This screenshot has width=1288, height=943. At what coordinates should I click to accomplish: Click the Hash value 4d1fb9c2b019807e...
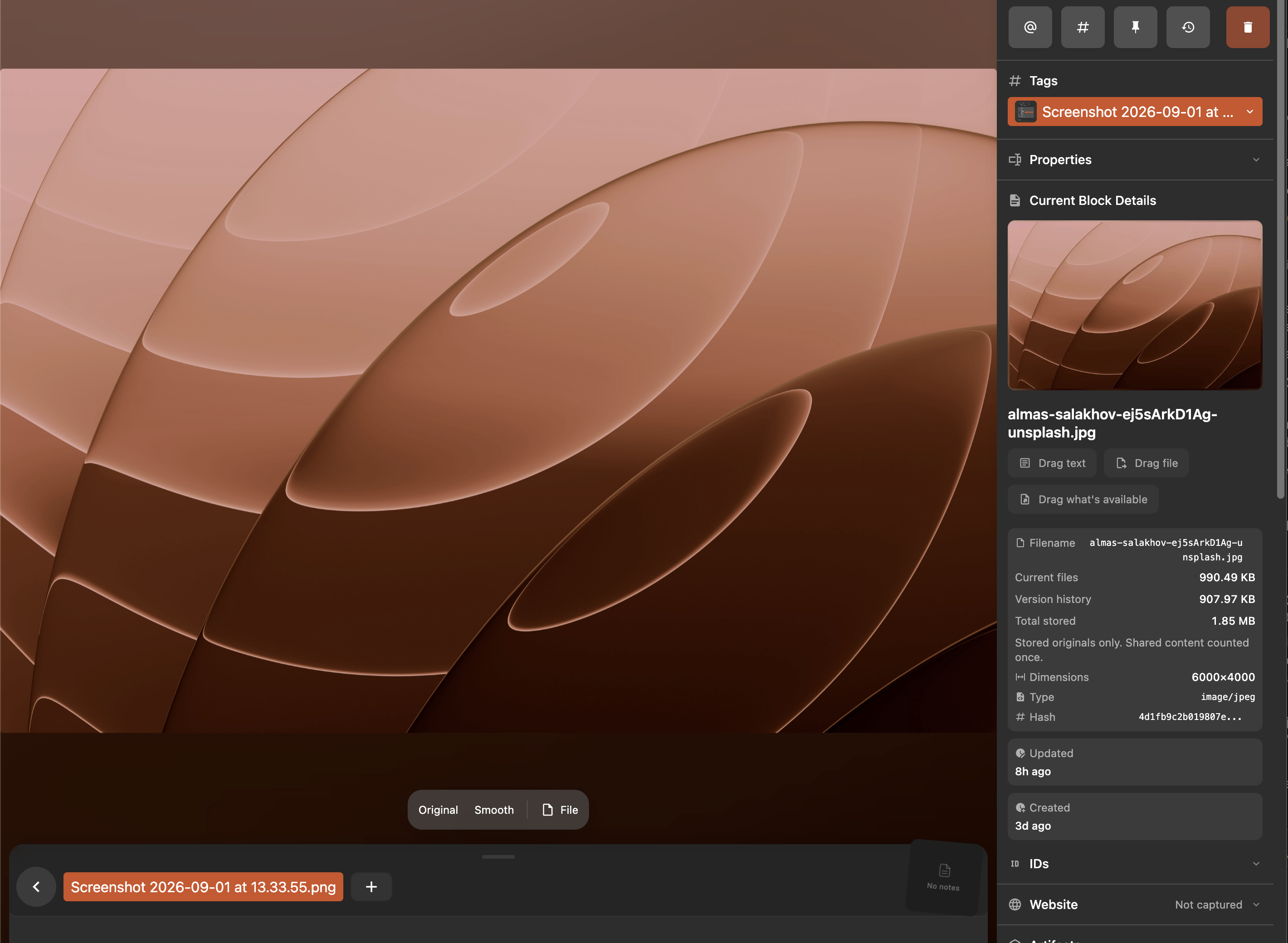click(1190, 716)
